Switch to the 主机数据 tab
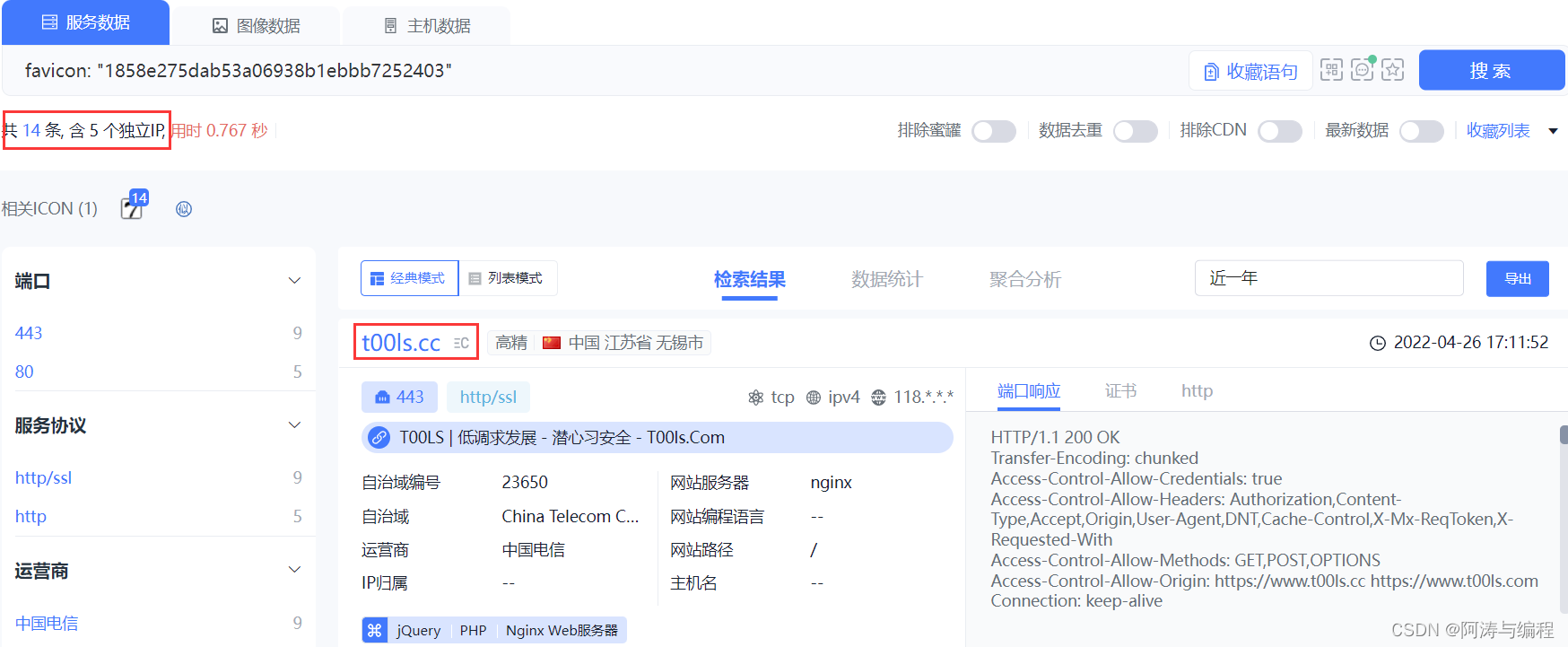 [x=427, y=26]
